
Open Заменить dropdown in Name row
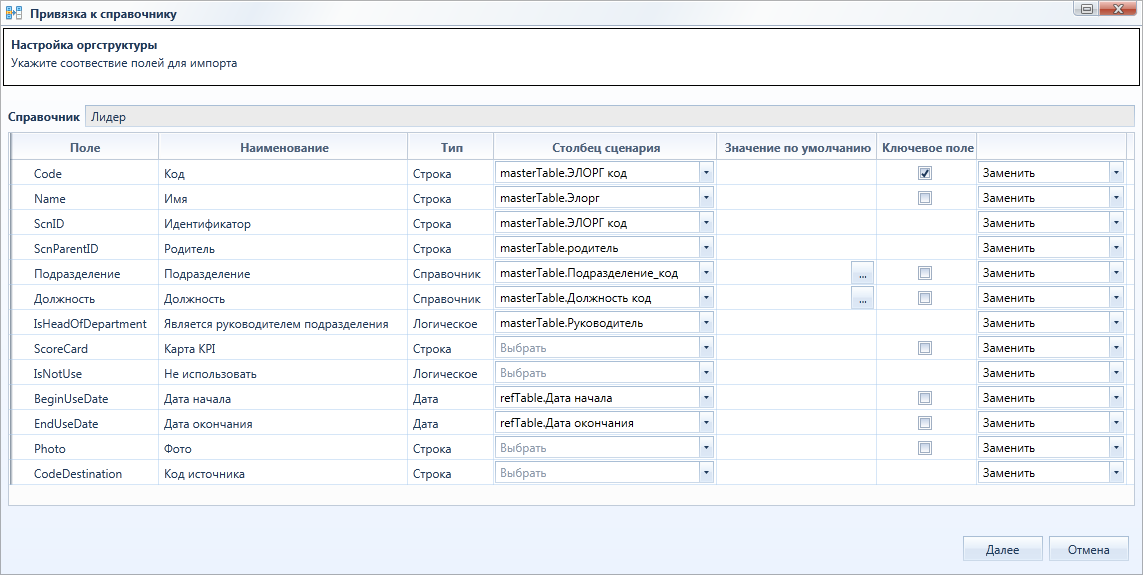1116,198
